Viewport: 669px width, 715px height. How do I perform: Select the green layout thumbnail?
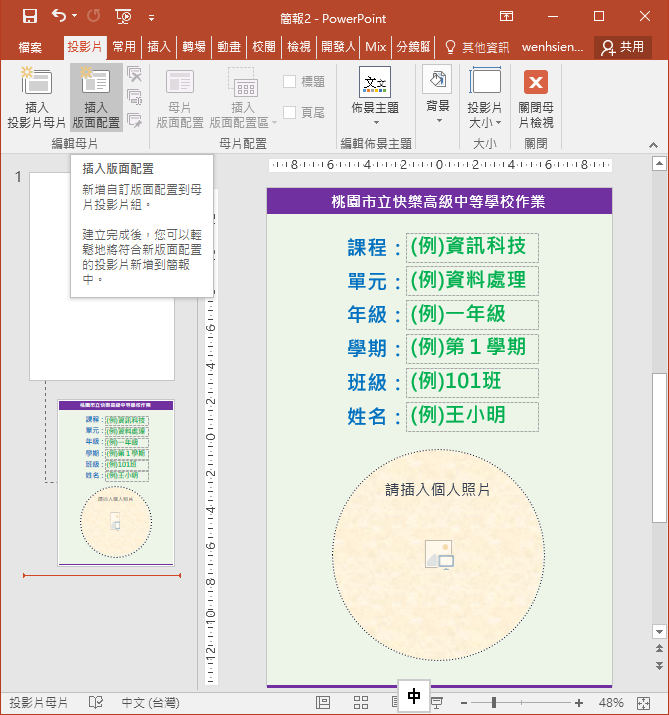(x=116, y=482)
